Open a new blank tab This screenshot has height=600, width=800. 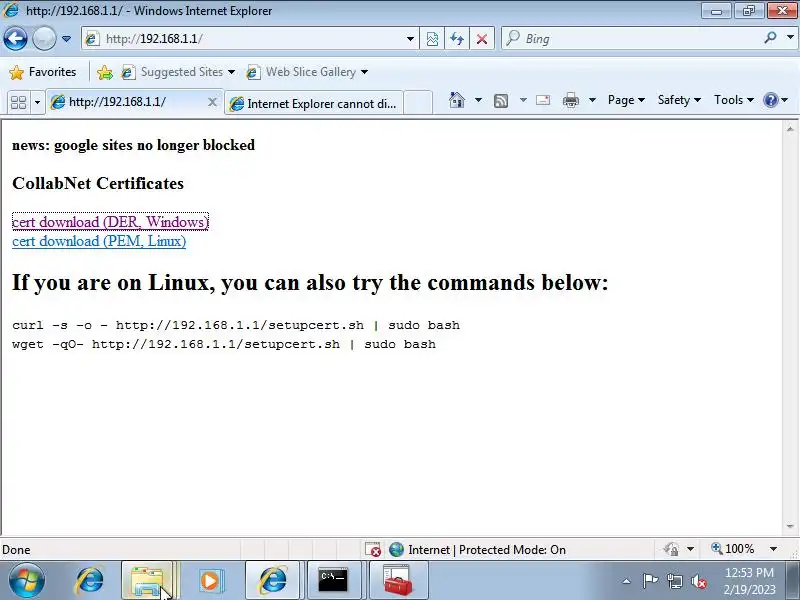(418, 103)
